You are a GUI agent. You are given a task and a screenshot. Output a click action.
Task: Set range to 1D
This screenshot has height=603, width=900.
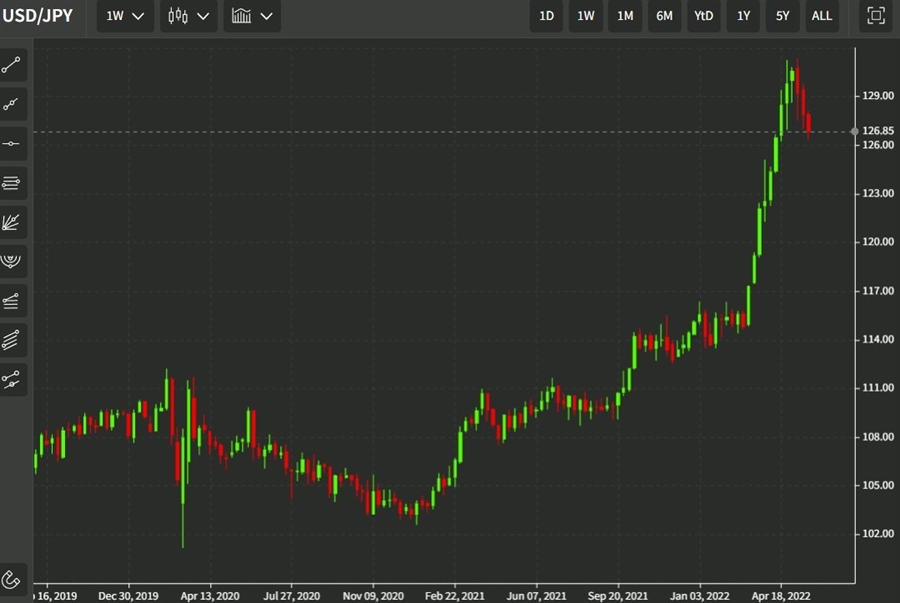[x=546, y=16]
